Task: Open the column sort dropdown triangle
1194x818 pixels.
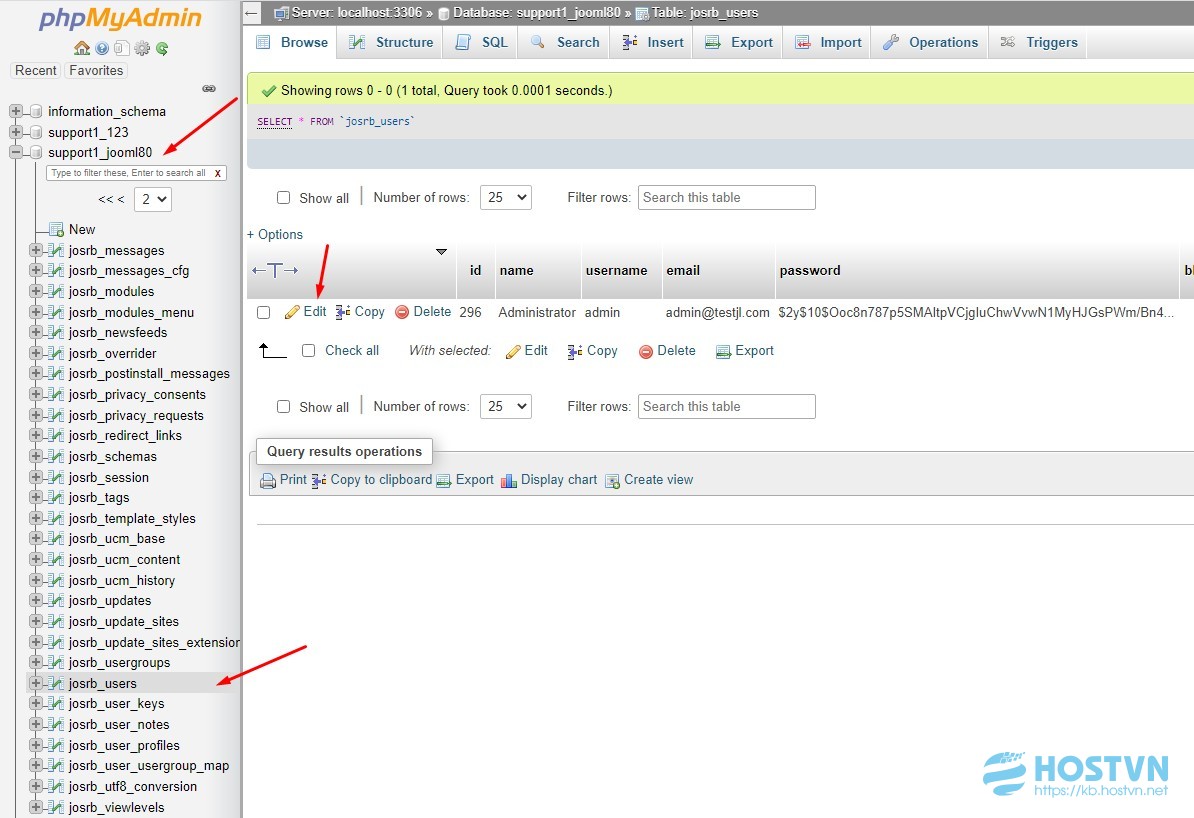Action: (441, 251)
